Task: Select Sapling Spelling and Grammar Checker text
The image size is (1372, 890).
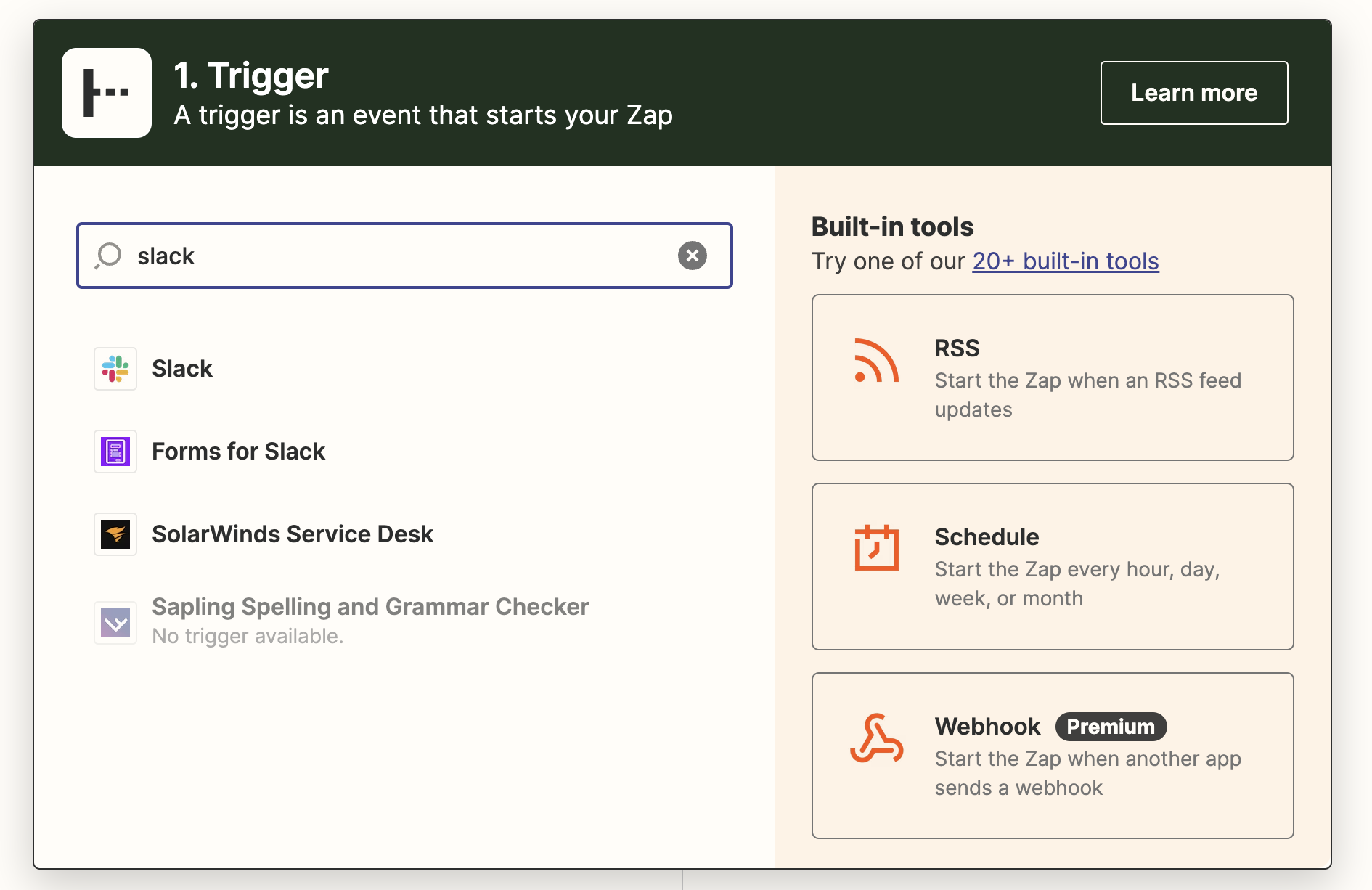Action: click(370, 607)
